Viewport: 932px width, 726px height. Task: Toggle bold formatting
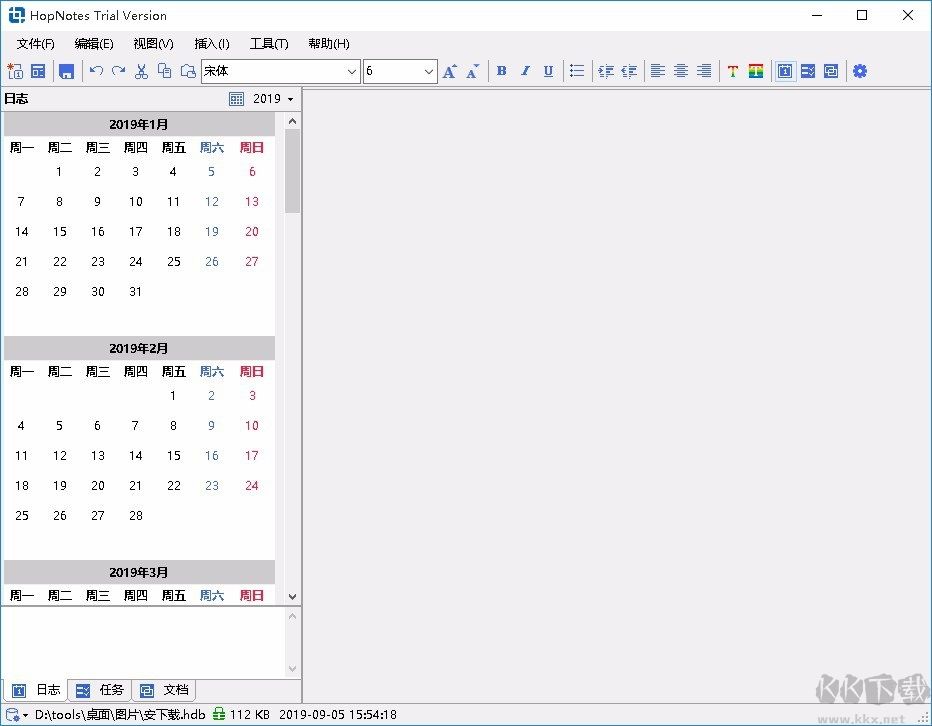pyautogui.click(x=501, y=70)
